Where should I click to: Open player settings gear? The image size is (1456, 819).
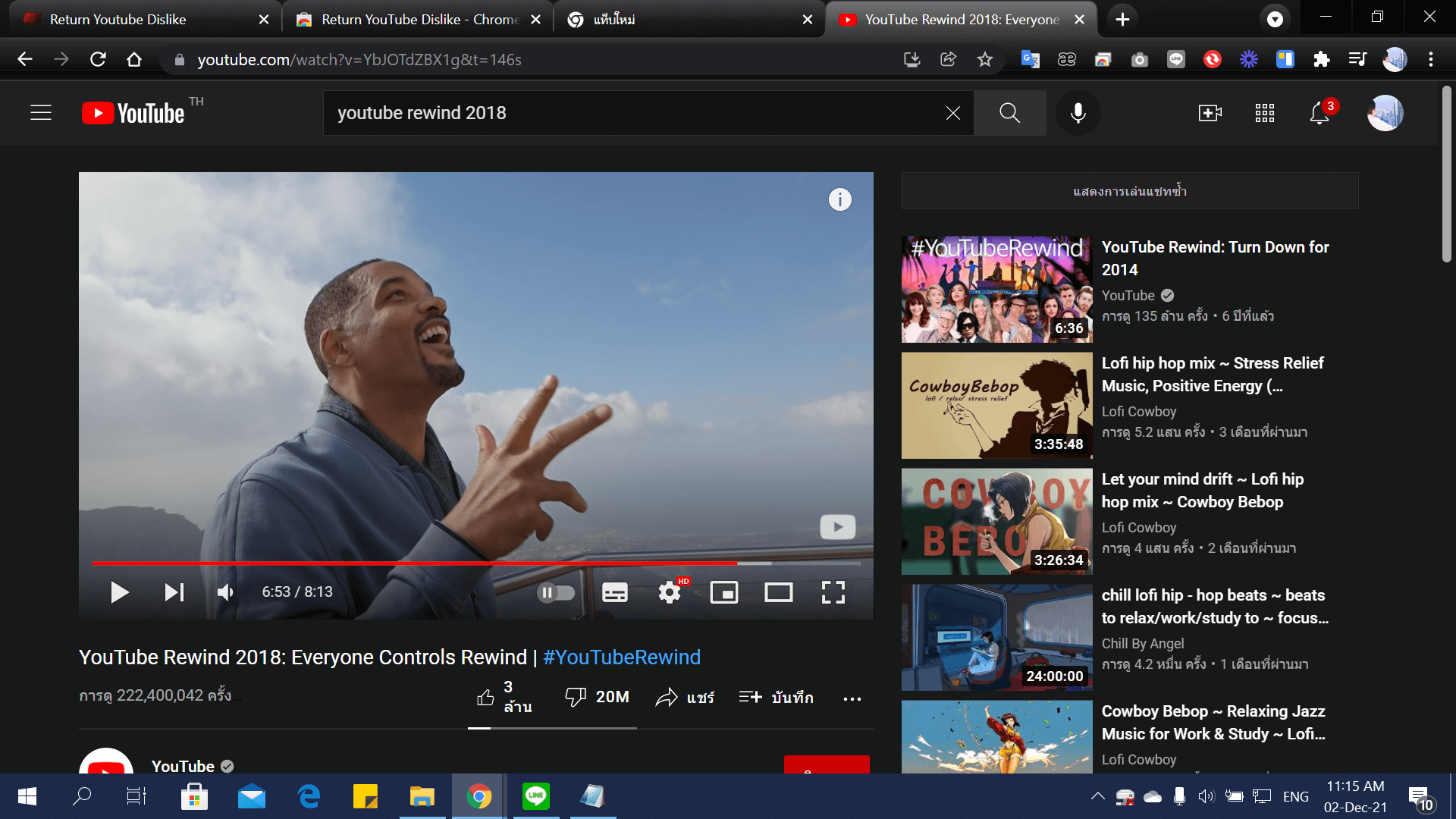coord(670,592)
